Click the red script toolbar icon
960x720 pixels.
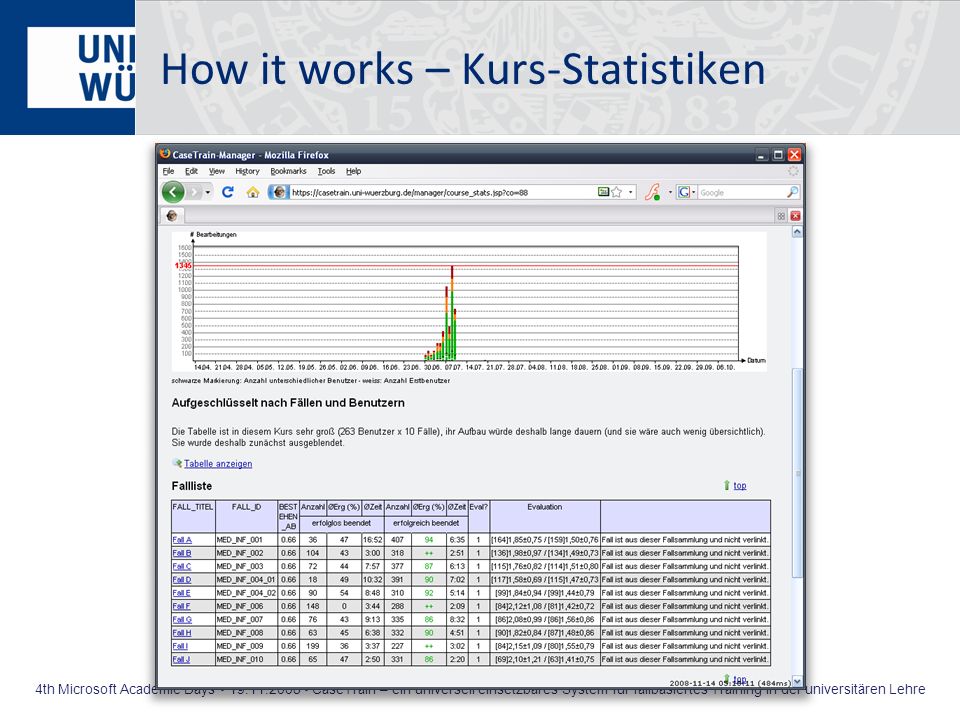[653, 192]
